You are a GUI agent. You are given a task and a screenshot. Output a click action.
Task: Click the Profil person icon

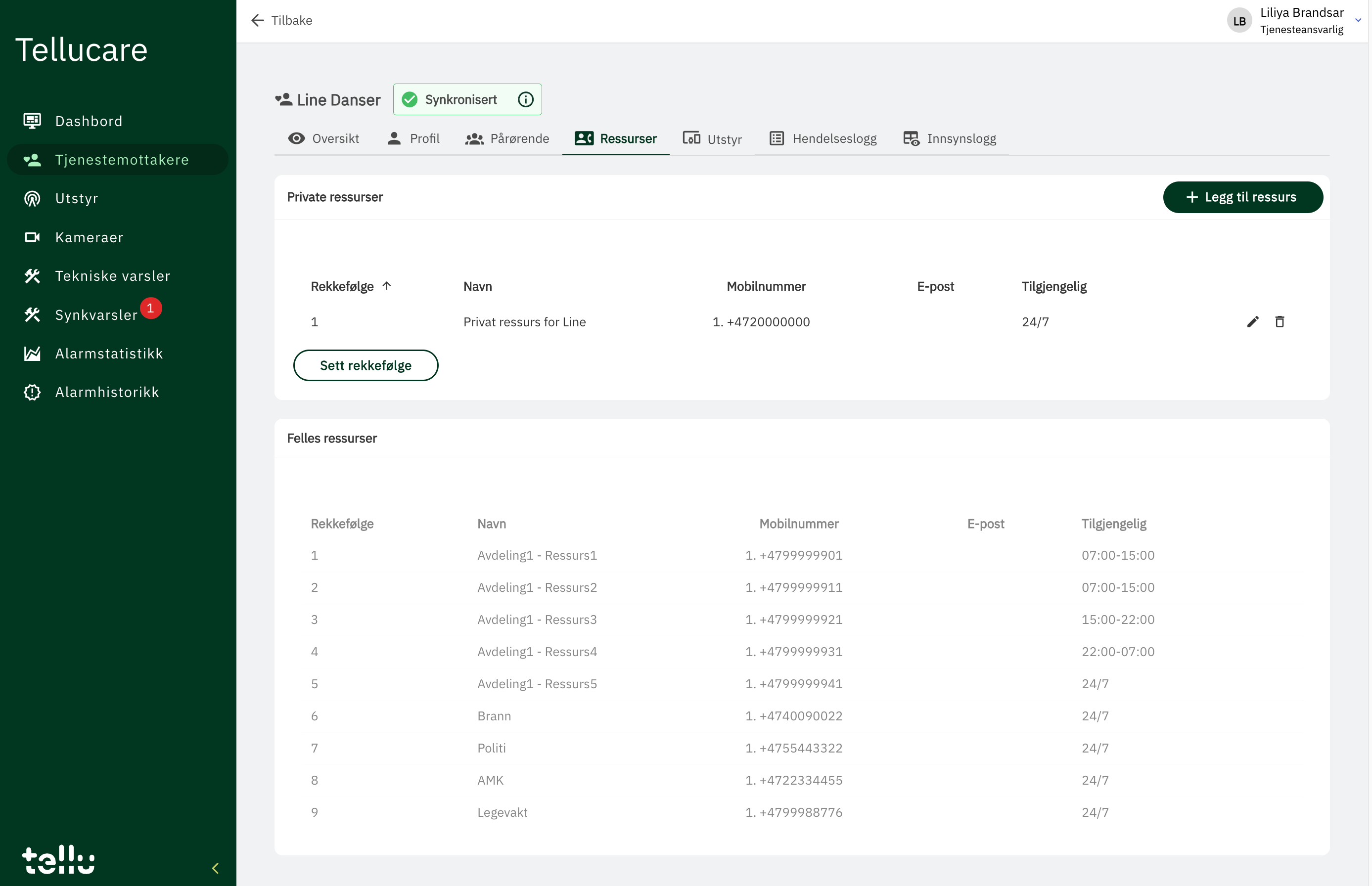click(x=394, y=138)
